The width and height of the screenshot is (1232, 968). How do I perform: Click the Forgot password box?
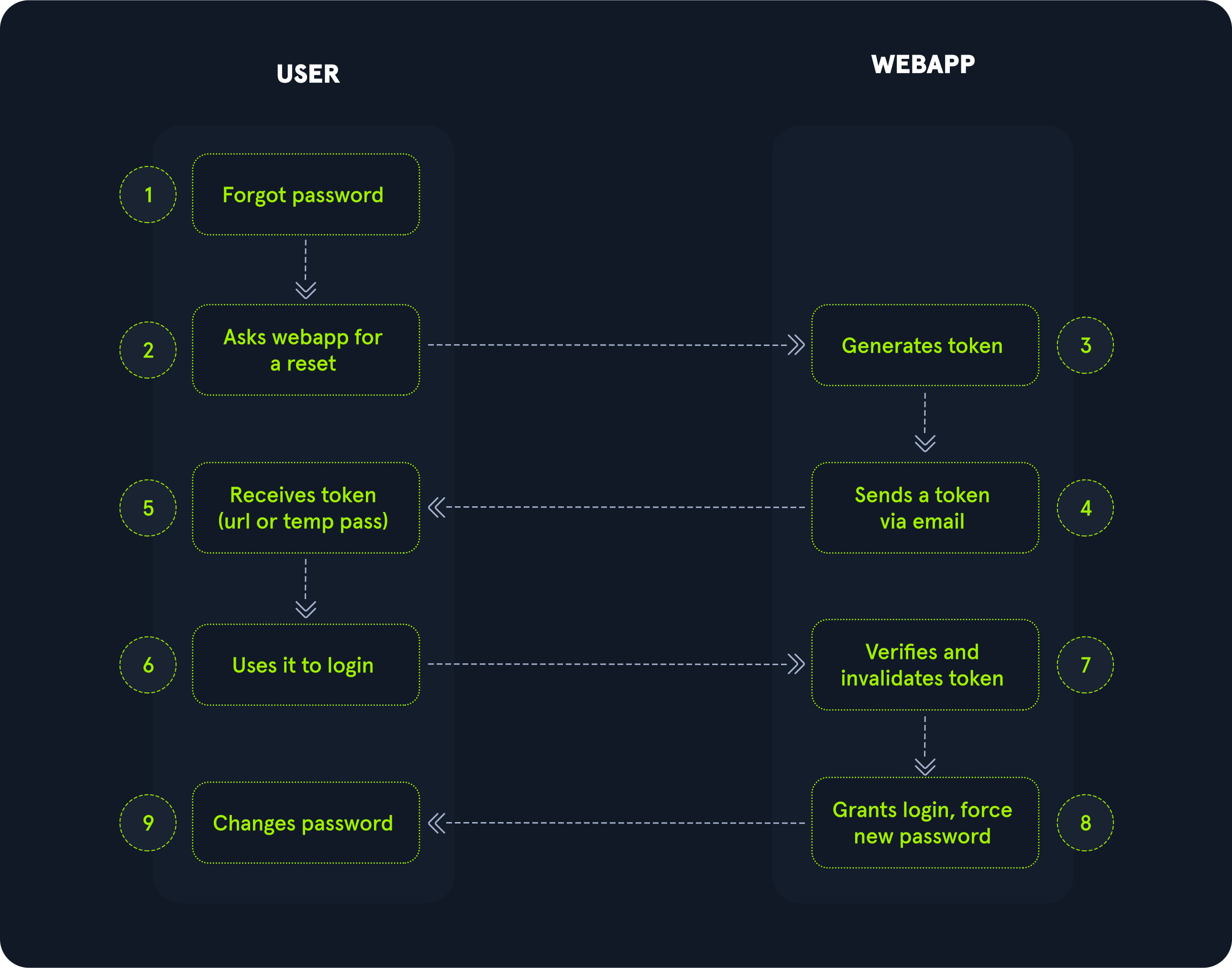click(x=306, y=194)
